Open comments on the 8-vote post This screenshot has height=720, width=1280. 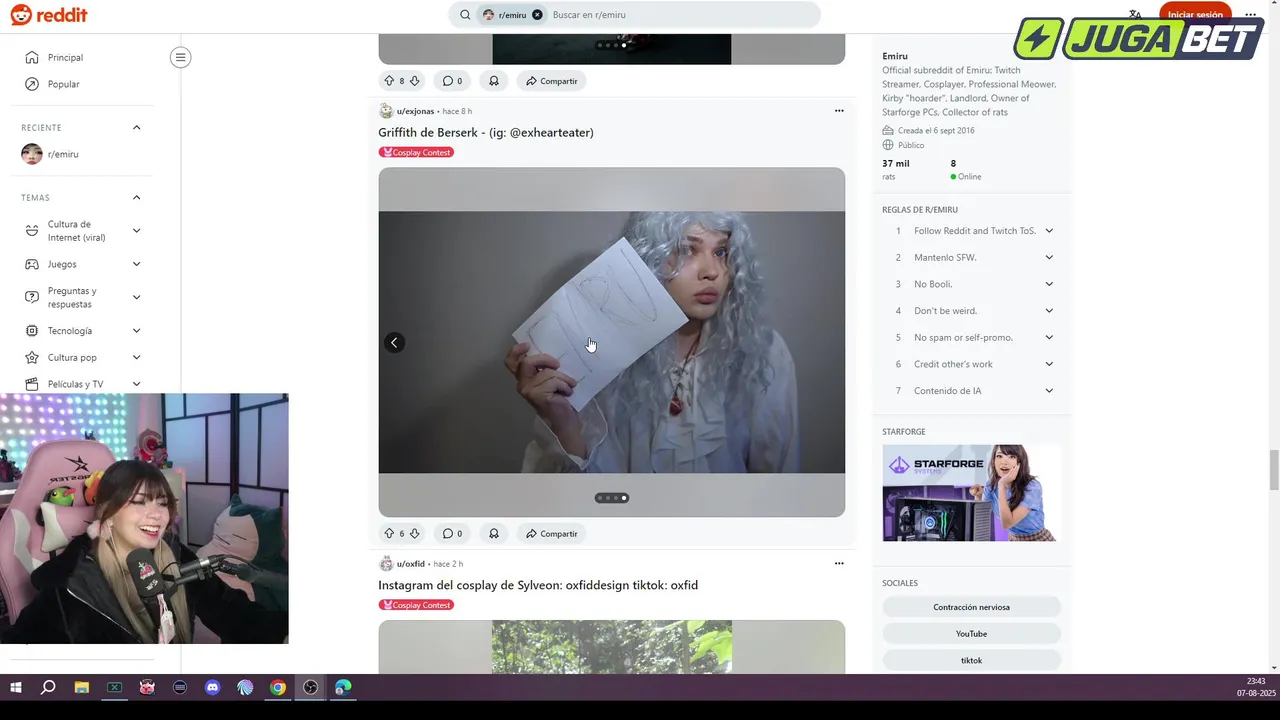click(x=452, y=81)
